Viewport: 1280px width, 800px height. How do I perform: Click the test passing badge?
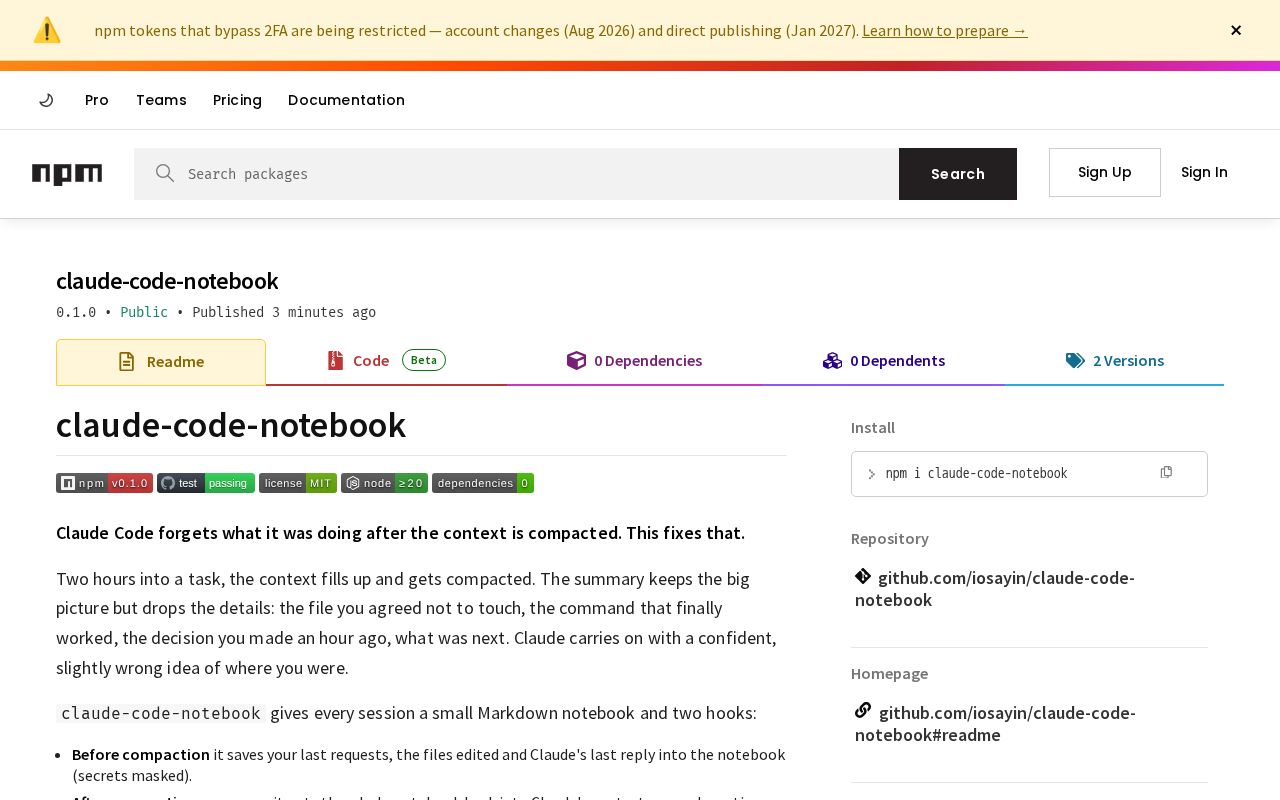[x=206, y=483]
